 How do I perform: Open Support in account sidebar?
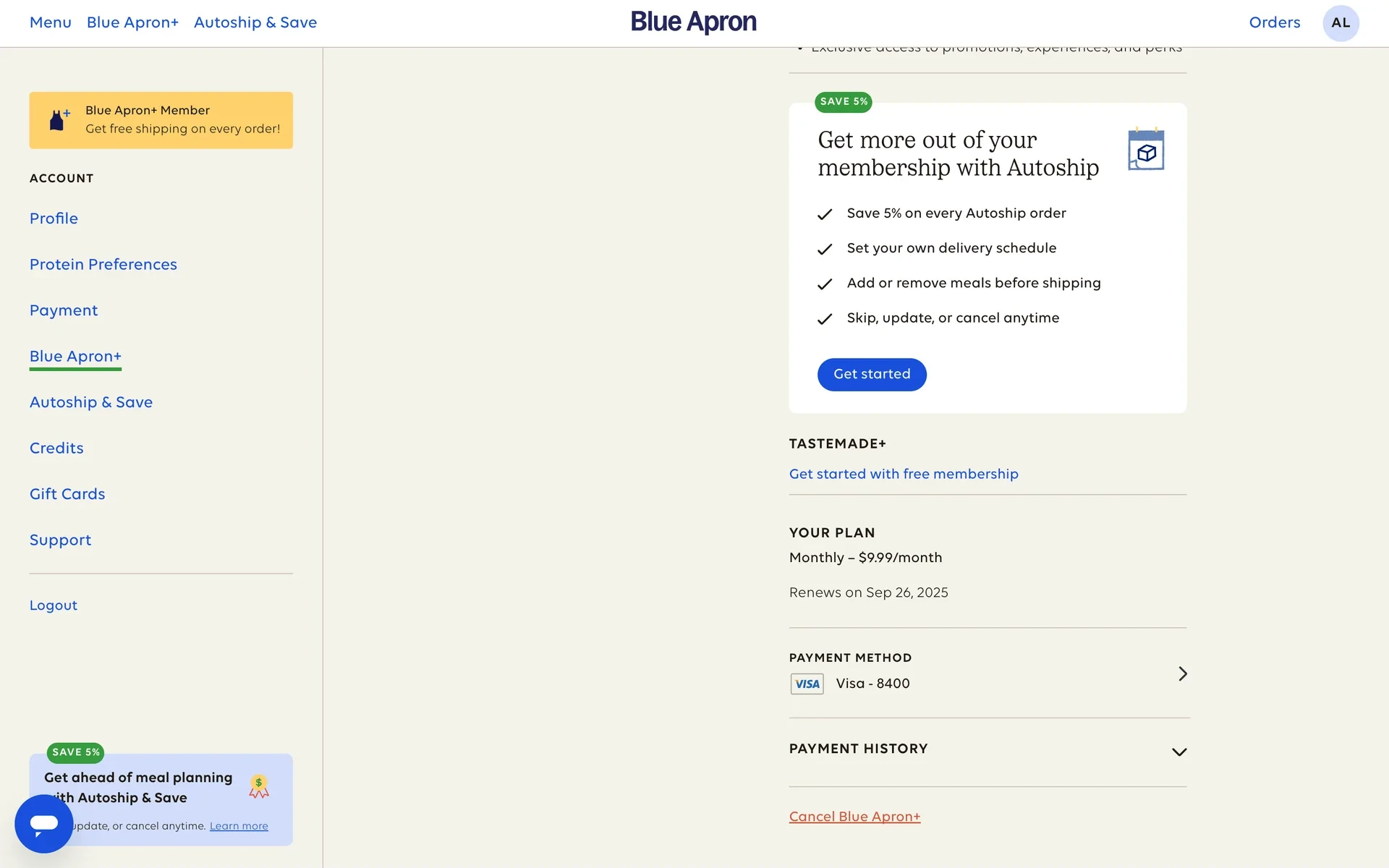tap(60, 540)
